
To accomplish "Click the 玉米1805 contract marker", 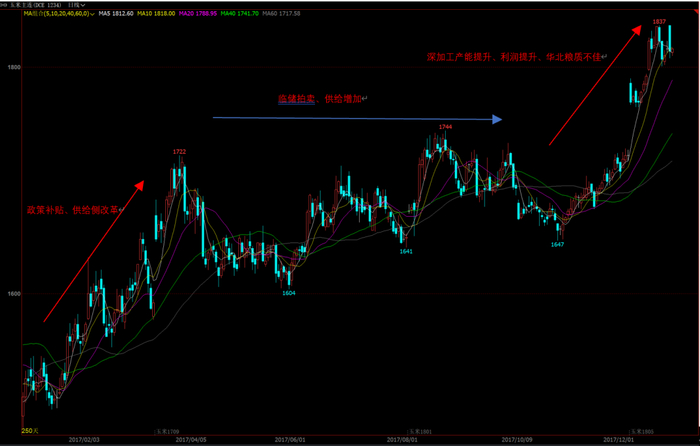I will 642,432.
